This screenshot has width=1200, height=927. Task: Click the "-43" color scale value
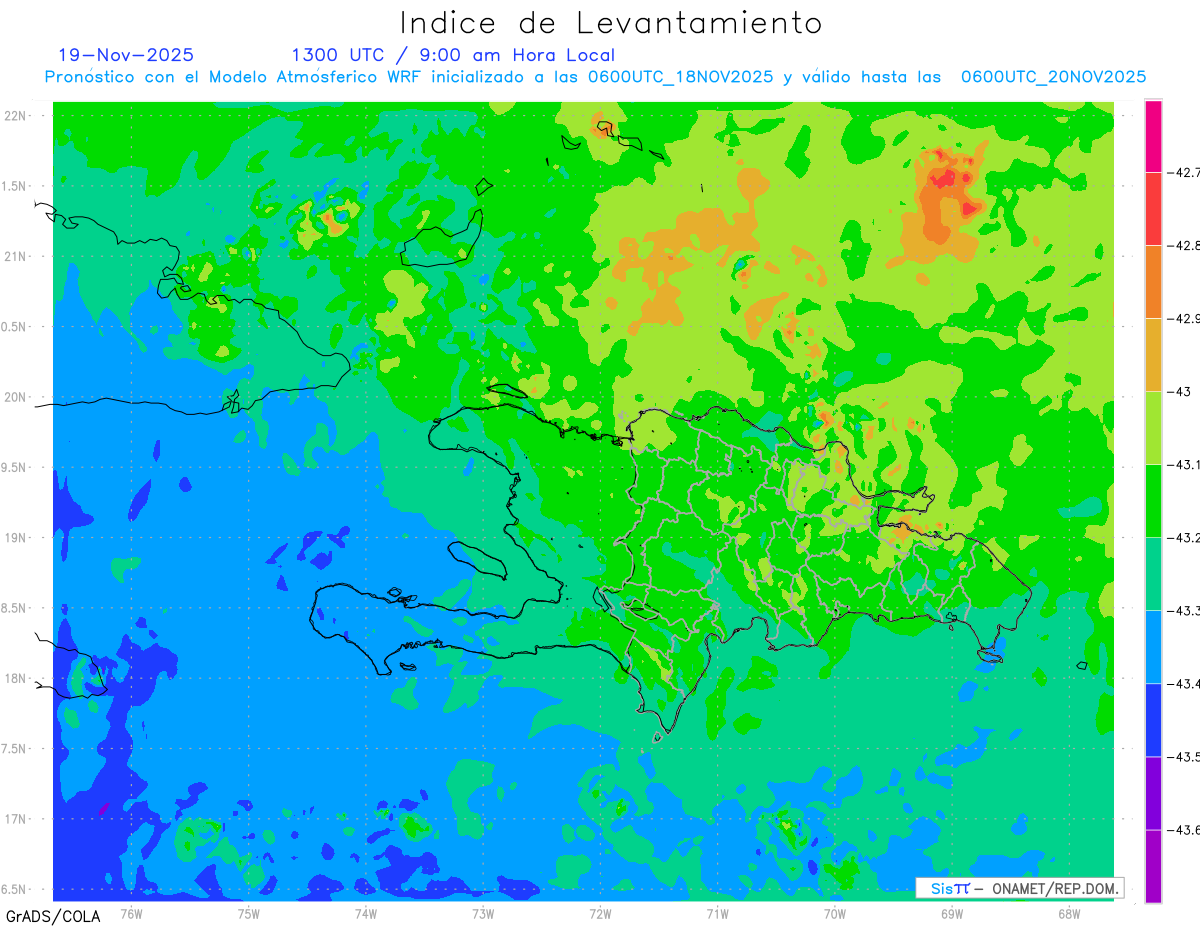coord(1180,392)
